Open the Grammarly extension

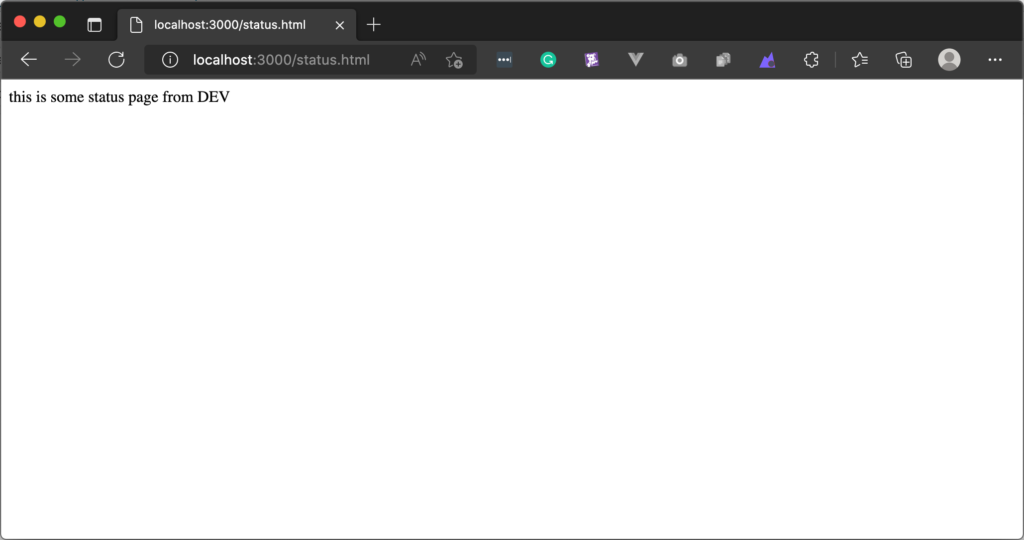pos(548,60)
